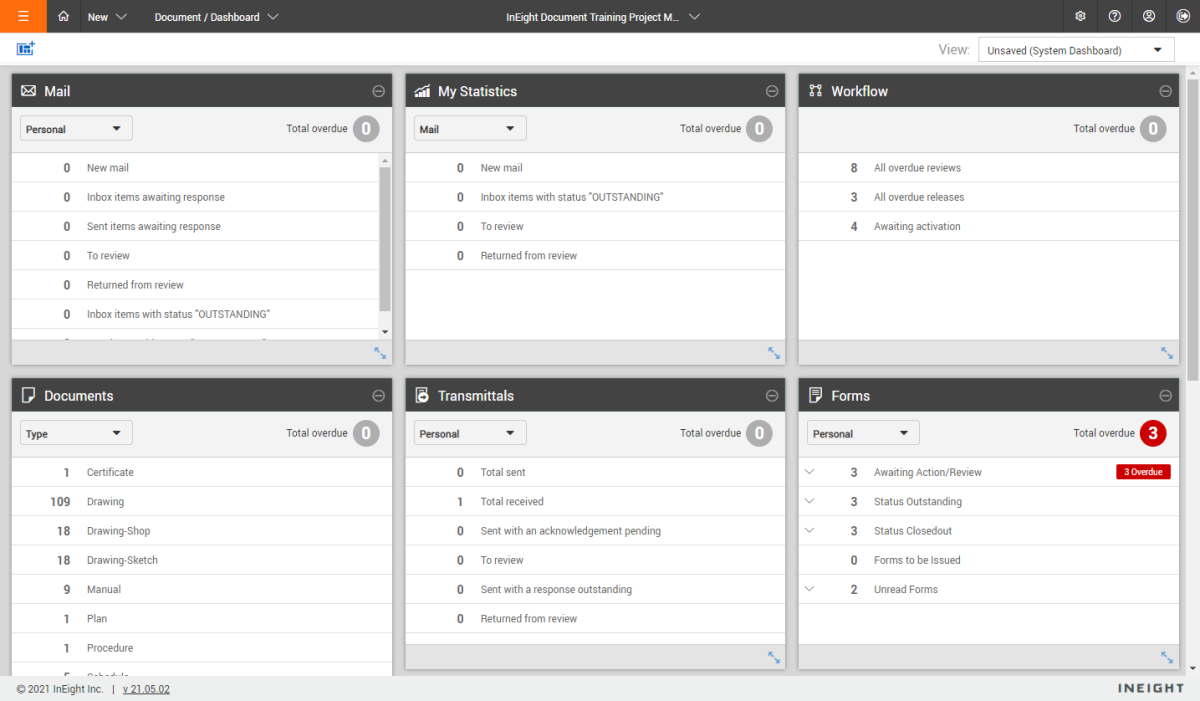Image resolution: width=1200 pixels, height=701 pixels.
Task: Collapse the My Statistics widget
Action: (x=772, y=91)
